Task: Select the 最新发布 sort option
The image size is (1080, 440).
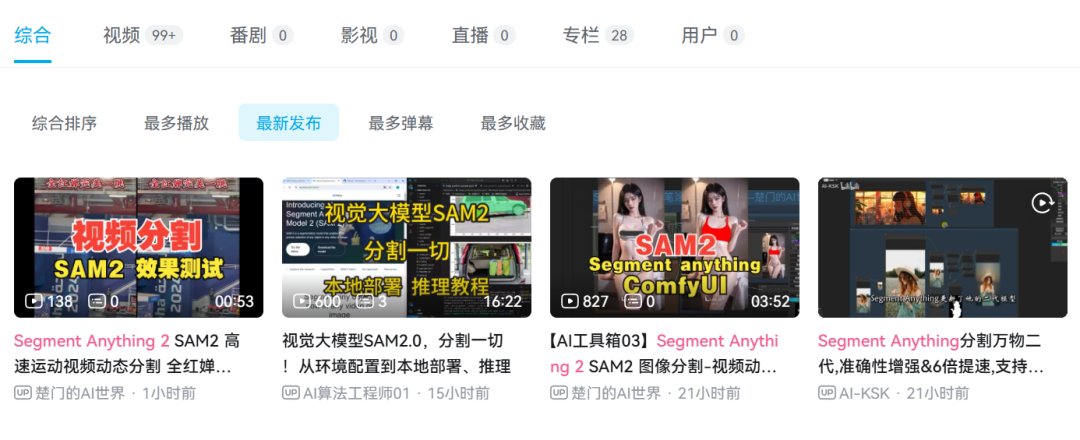Action: [289, 123]
